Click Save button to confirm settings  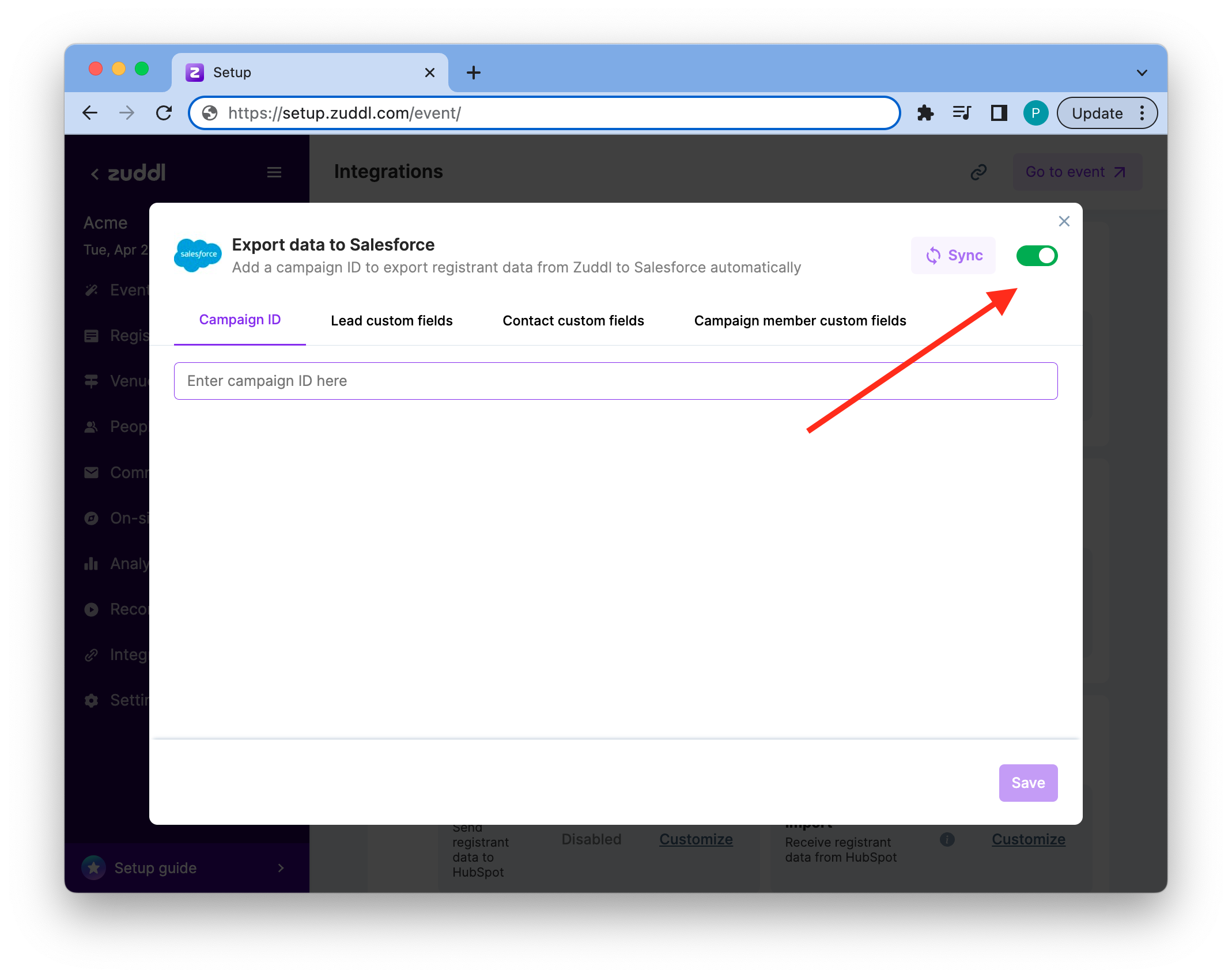click(1028, 783)
